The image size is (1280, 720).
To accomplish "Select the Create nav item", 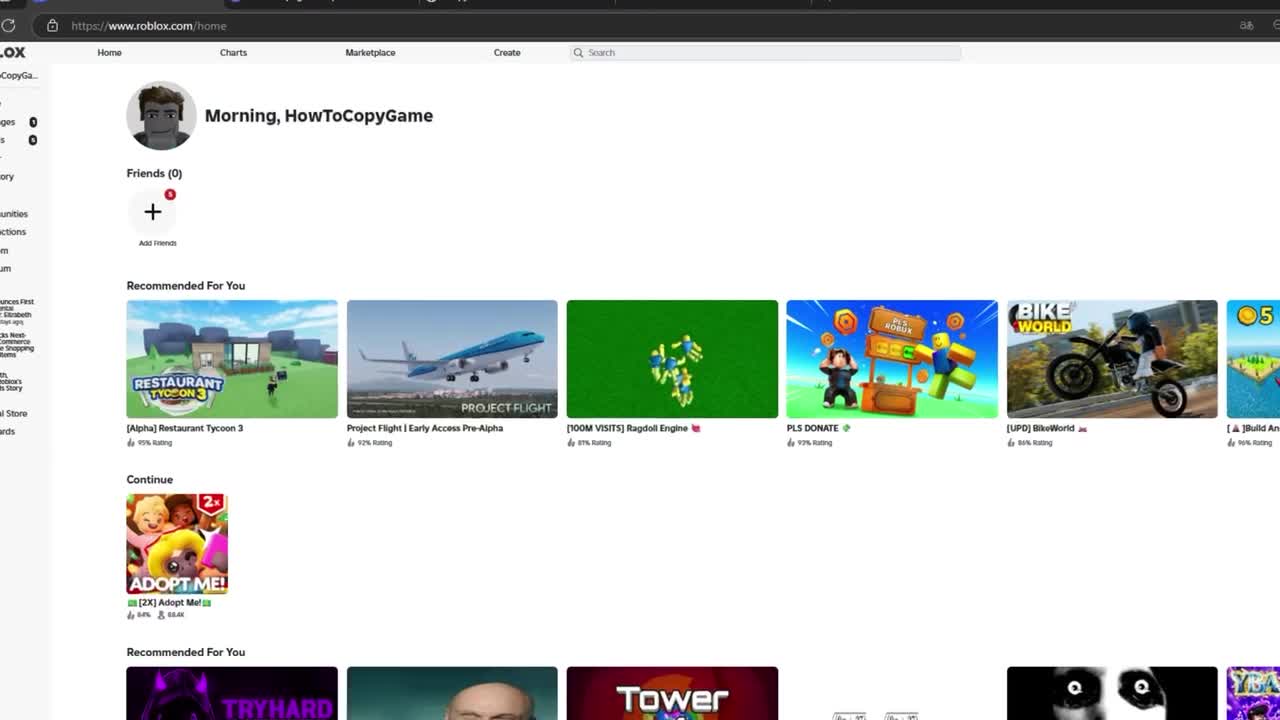I will tap(507, 53).
